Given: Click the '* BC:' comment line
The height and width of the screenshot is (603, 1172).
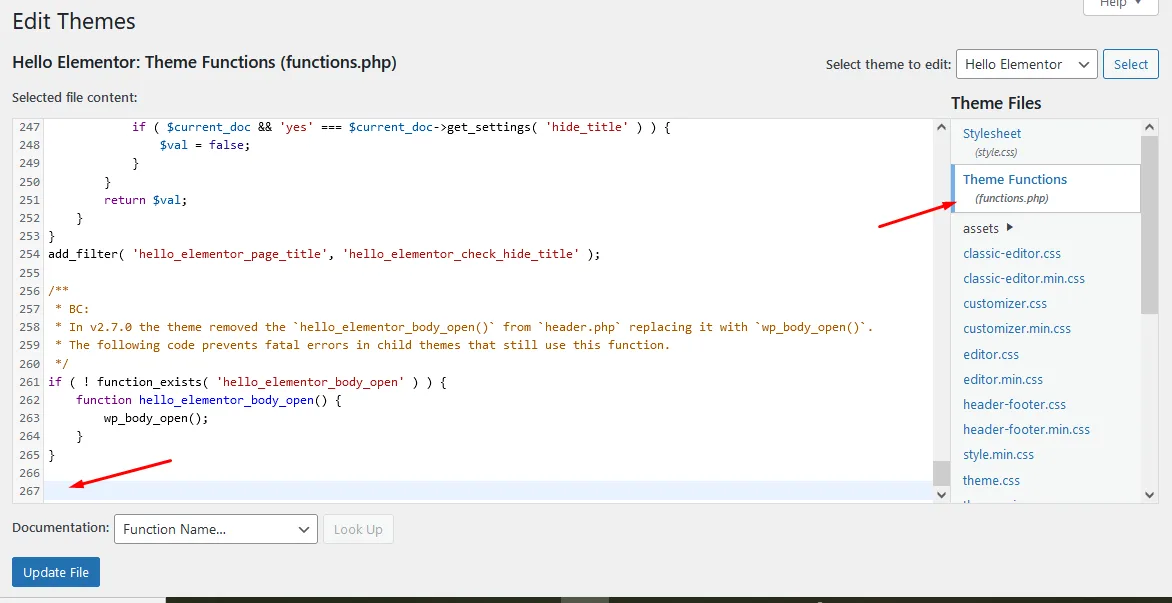Looking at the screenshot, I should 71,309.
